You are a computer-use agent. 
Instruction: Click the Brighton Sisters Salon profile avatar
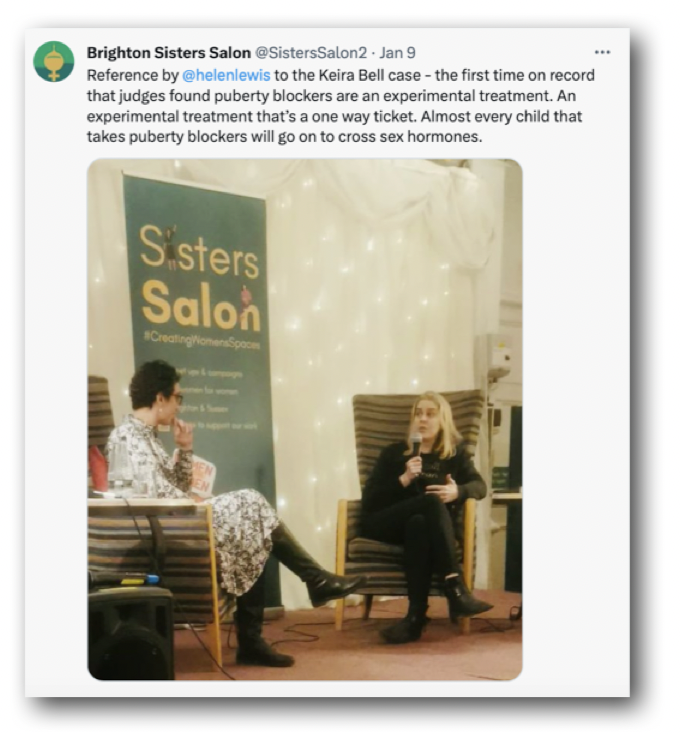coord(54,61)
